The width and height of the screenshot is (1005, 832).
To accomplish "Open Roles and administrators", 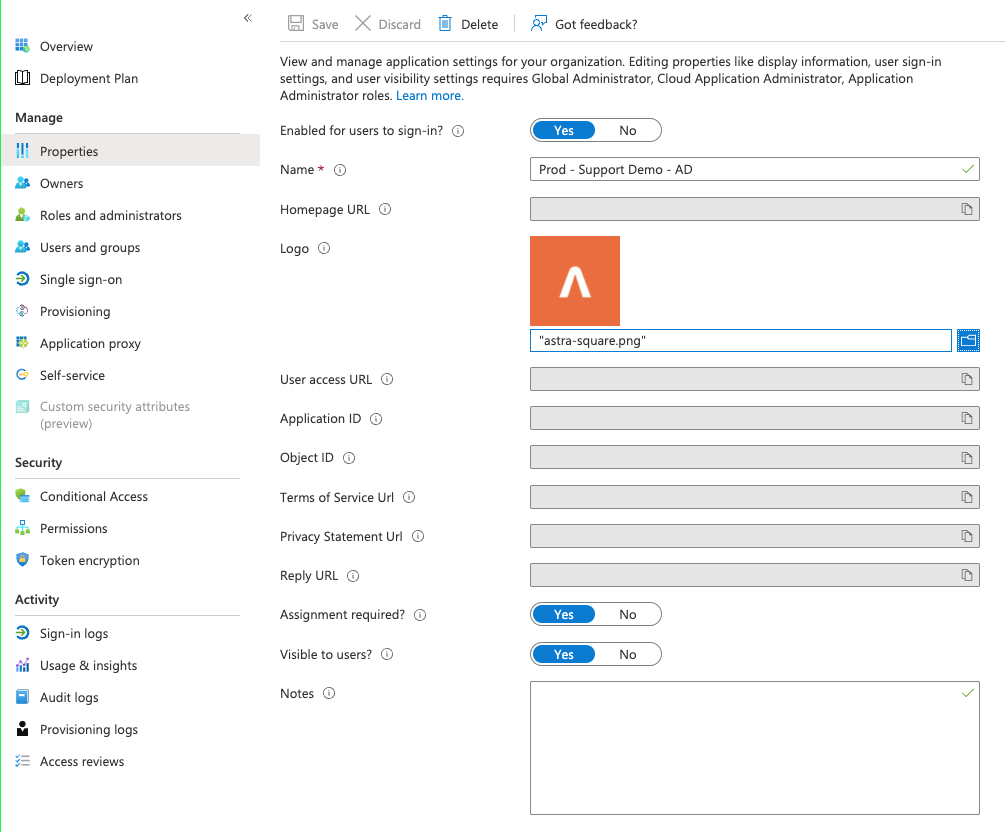I will coord(110,215).
